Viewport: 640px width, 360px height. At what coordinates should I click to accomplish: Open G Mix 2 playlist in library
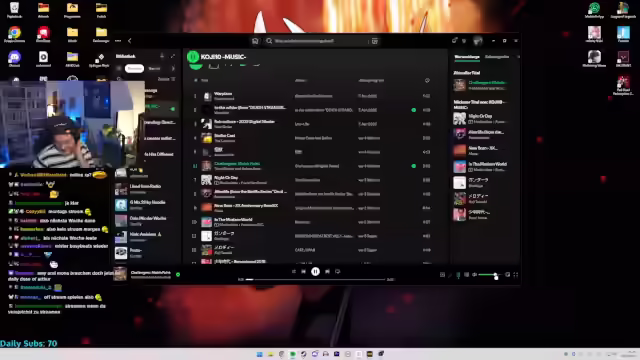click(x=146, y=204)
